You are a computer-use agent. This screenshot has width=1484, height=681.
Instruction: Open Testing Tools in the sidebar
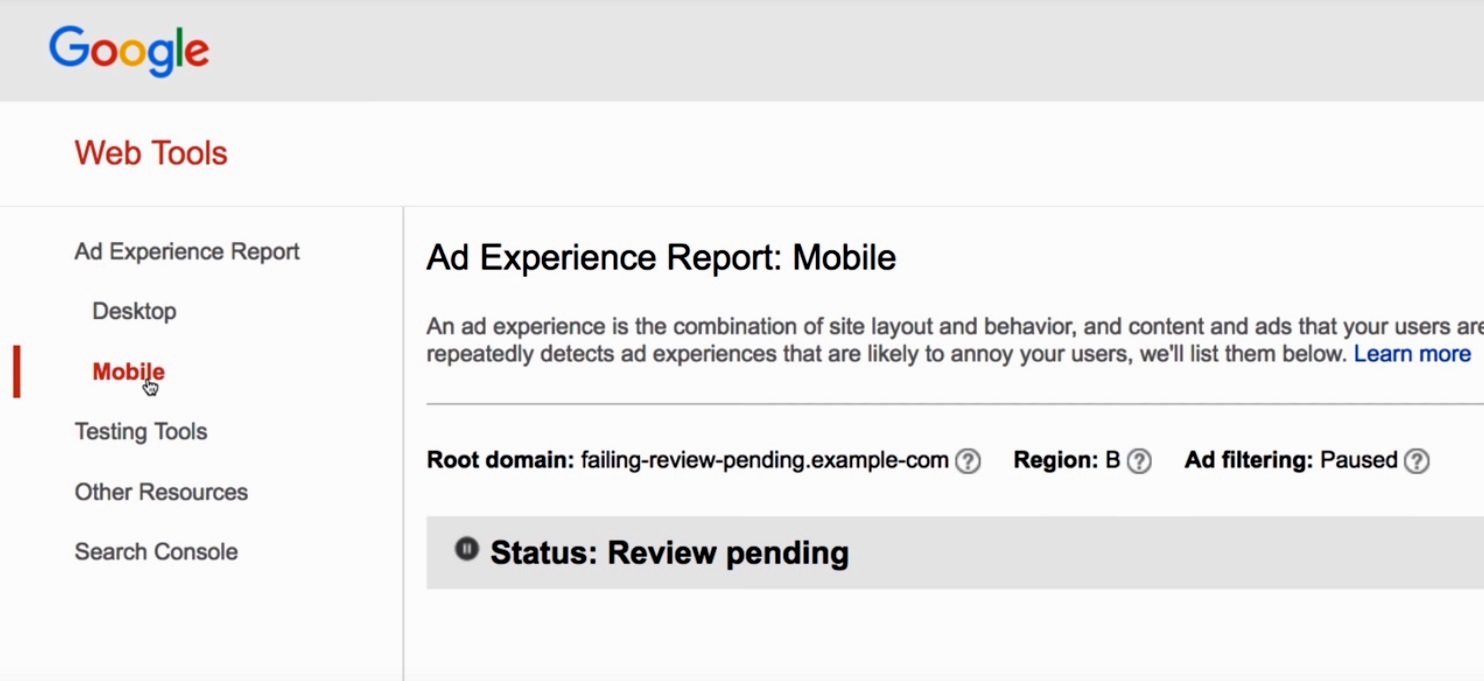[141, 432]
